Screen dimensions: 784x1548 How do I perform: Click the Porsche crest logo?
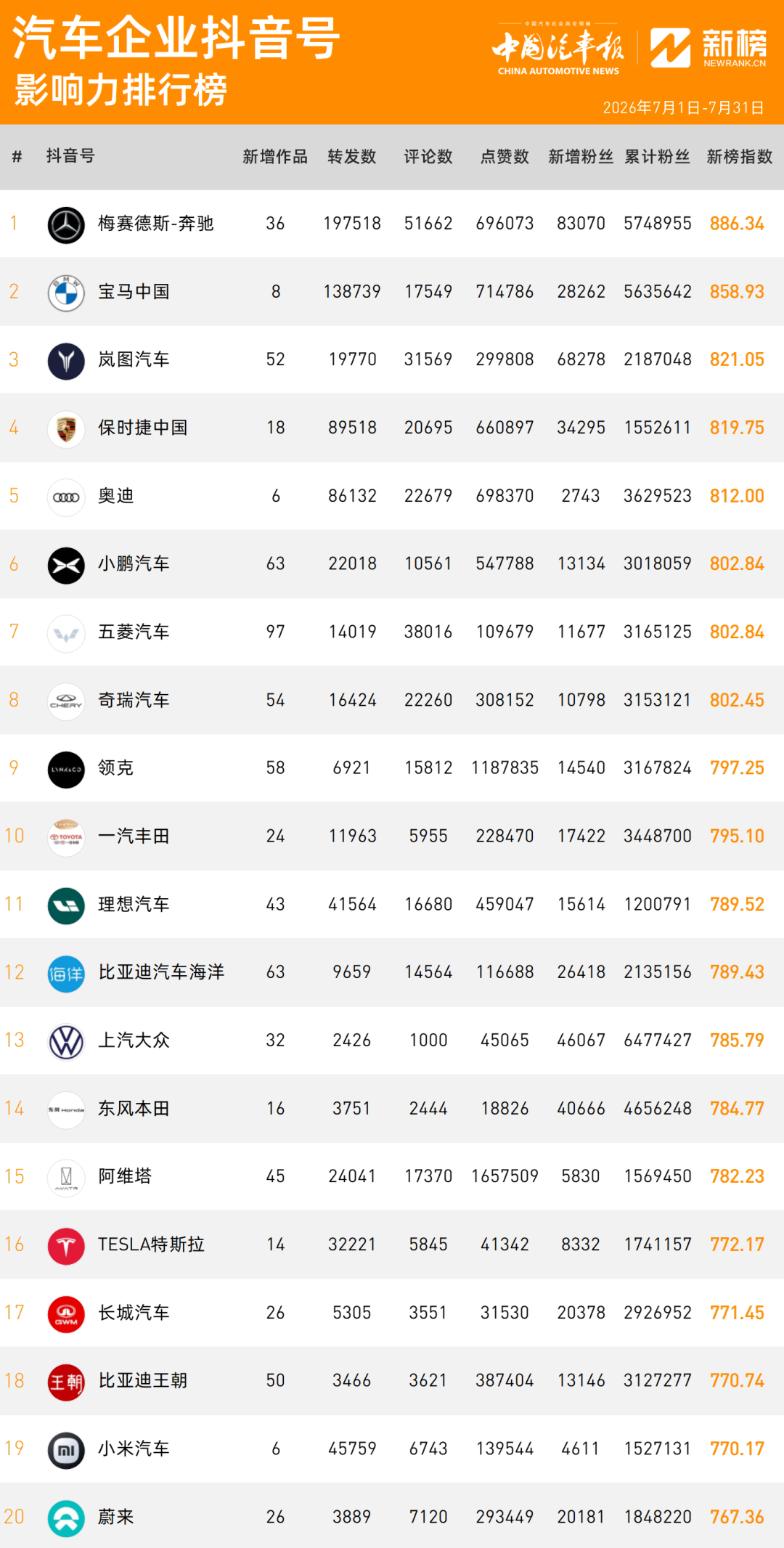point(66,428)
